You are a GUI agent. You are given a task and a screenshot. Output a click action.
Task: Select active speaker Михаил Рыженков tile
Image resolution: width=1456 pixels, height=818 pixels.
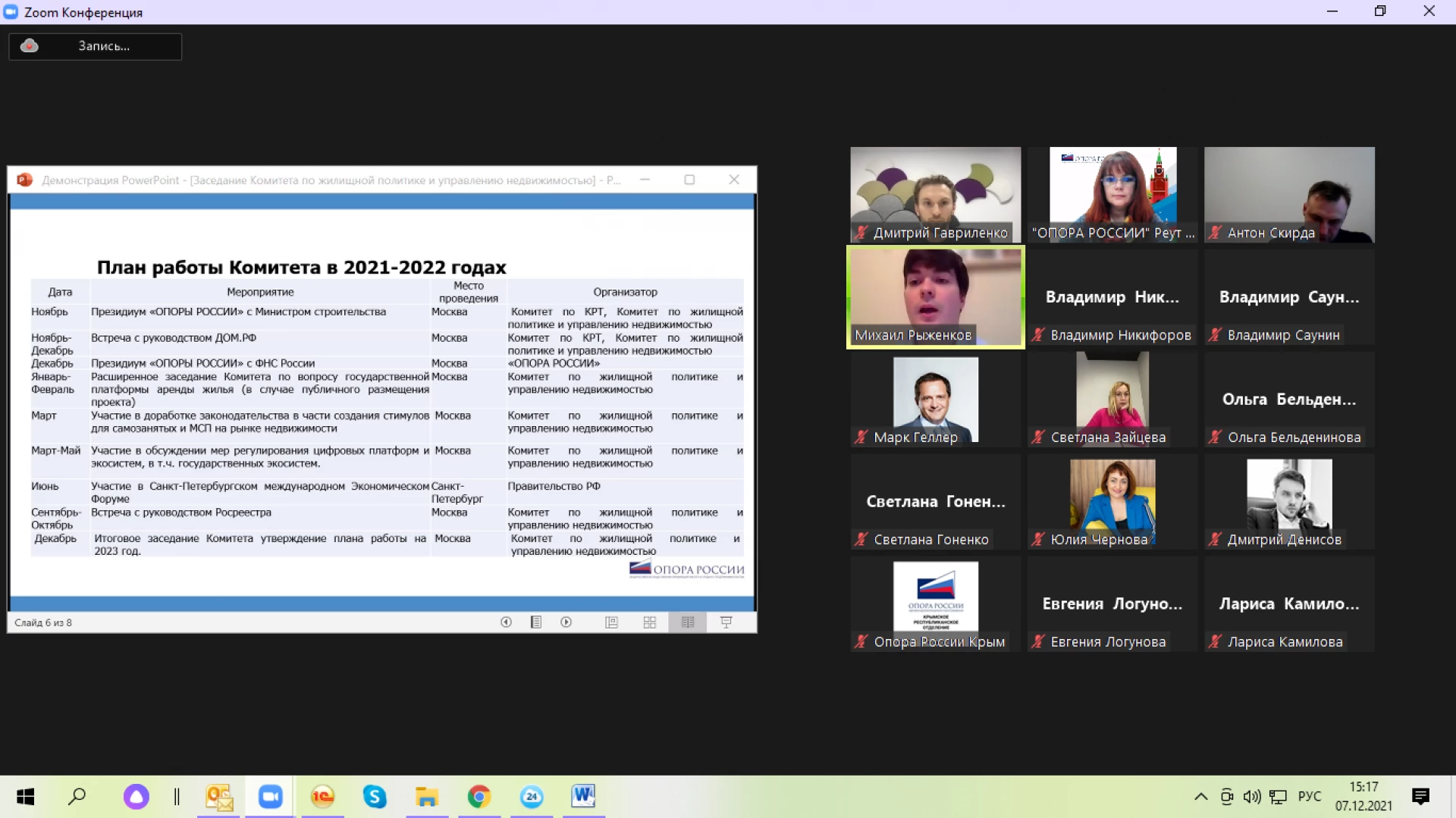pyautogui.click(x=936, y=297)
